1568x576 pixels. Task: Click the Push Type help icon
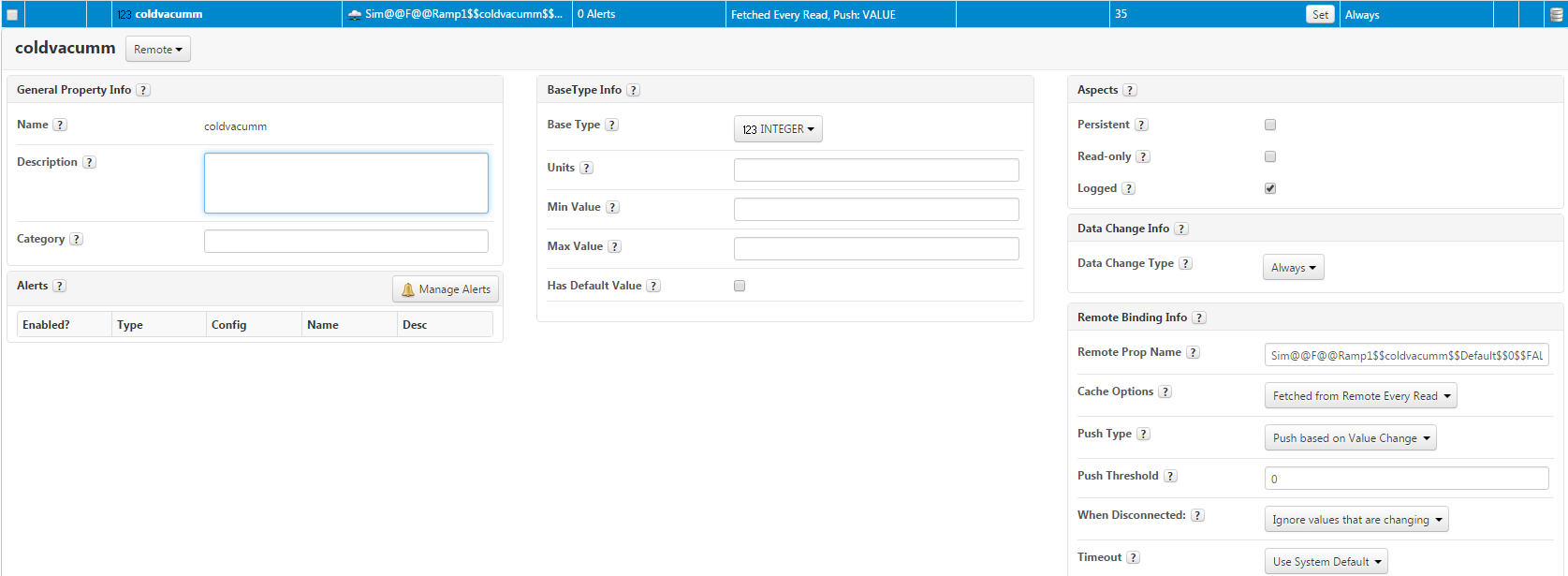click(x=1144, y=434)
